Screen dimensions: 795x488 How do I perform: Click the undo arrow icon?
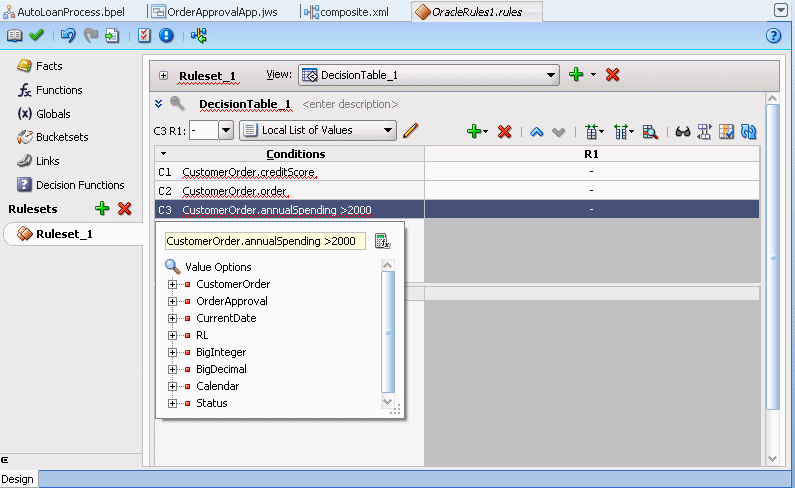[67, 35]
